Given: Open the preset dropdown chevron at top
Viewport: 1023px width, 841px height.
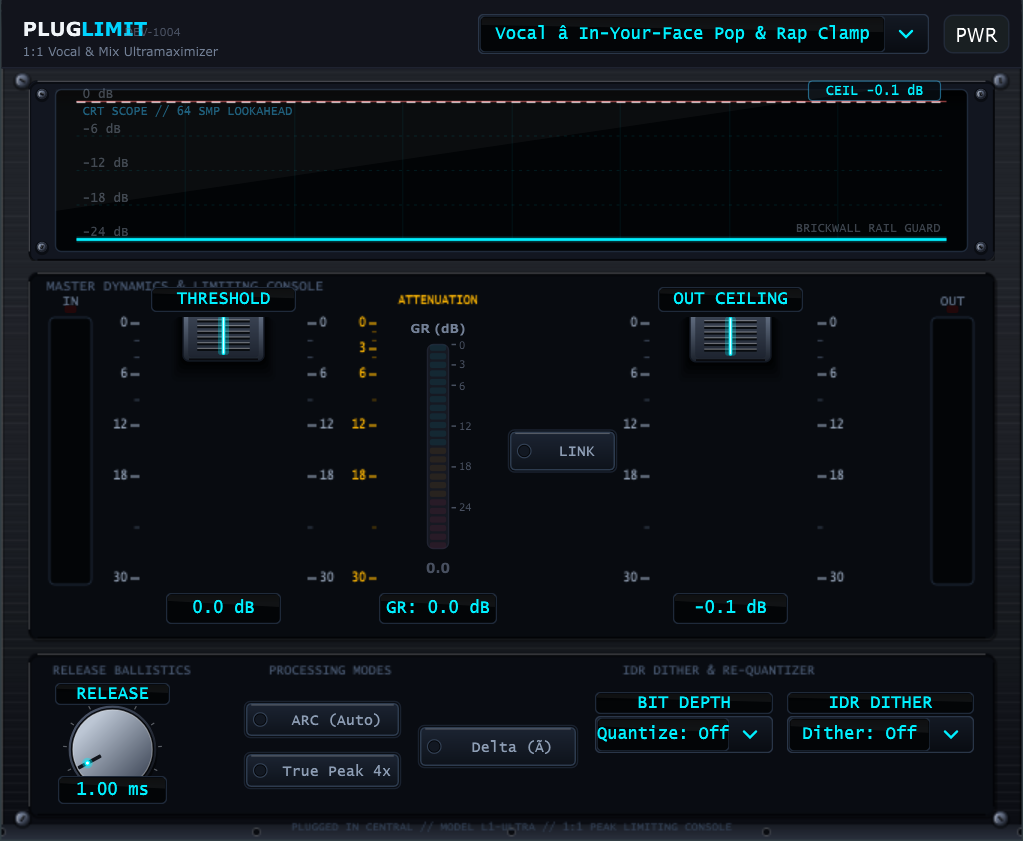Looking at the screenshot, I should click(x=906, y=34).
